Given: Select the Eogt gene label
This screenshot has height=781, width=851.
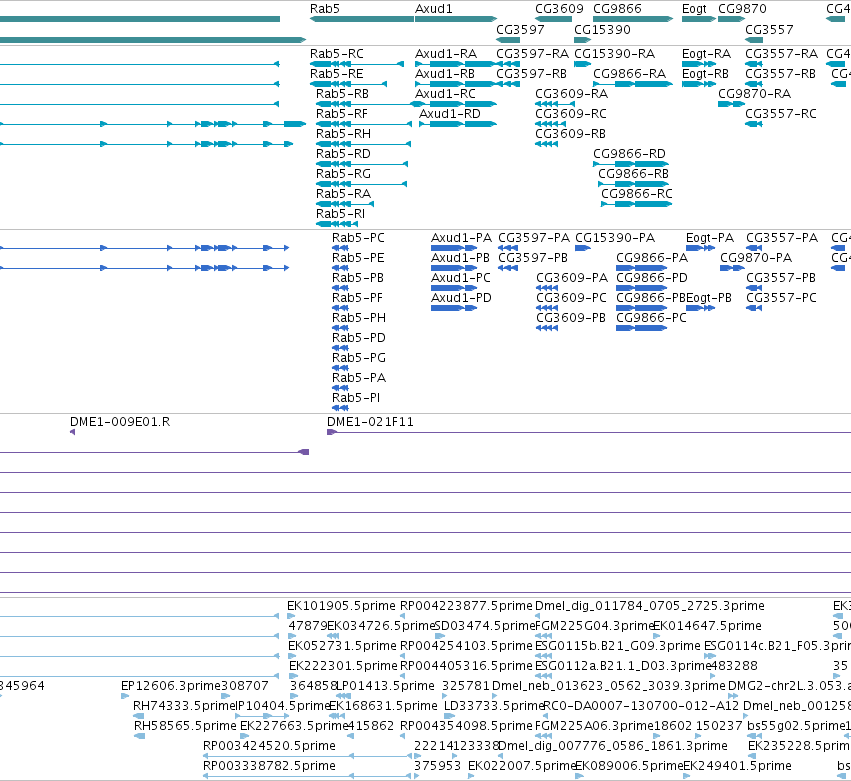Looking at the screenshot, I should 694,9.
